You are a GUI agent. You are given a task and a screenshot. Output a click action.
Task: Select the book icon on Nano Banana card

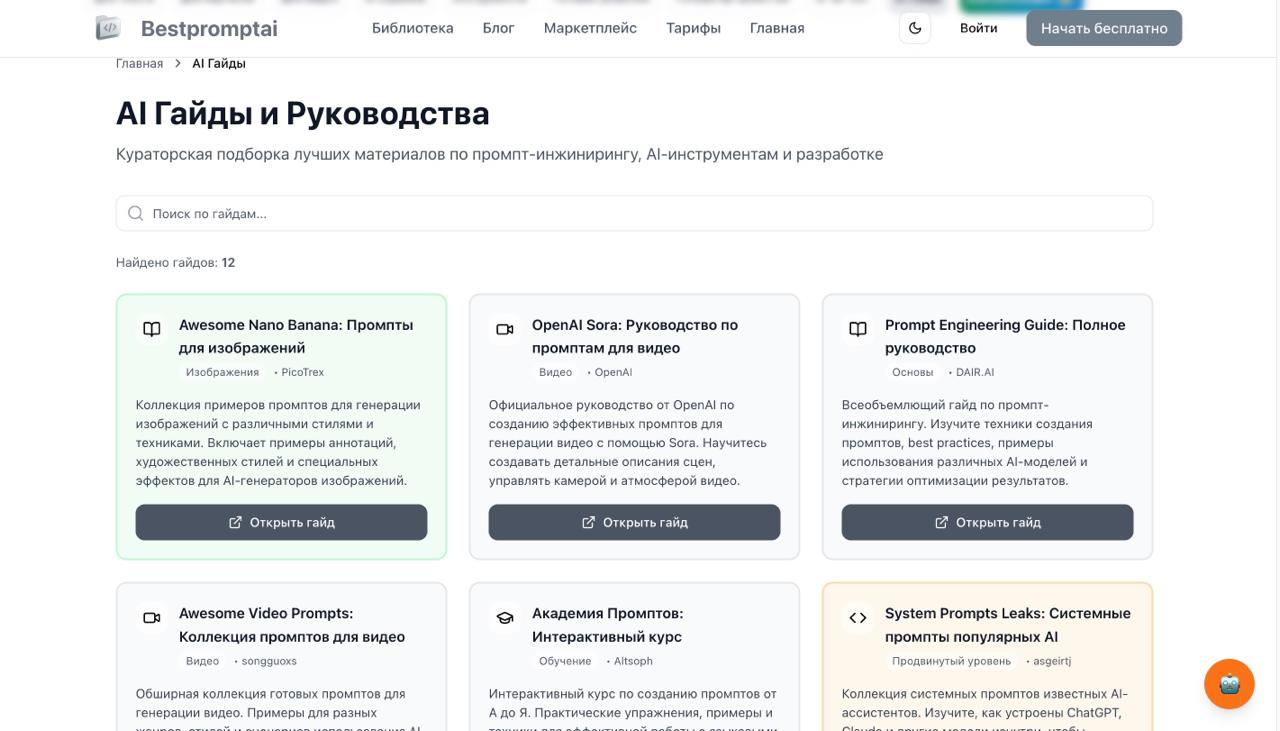click(x=151, y=327)
